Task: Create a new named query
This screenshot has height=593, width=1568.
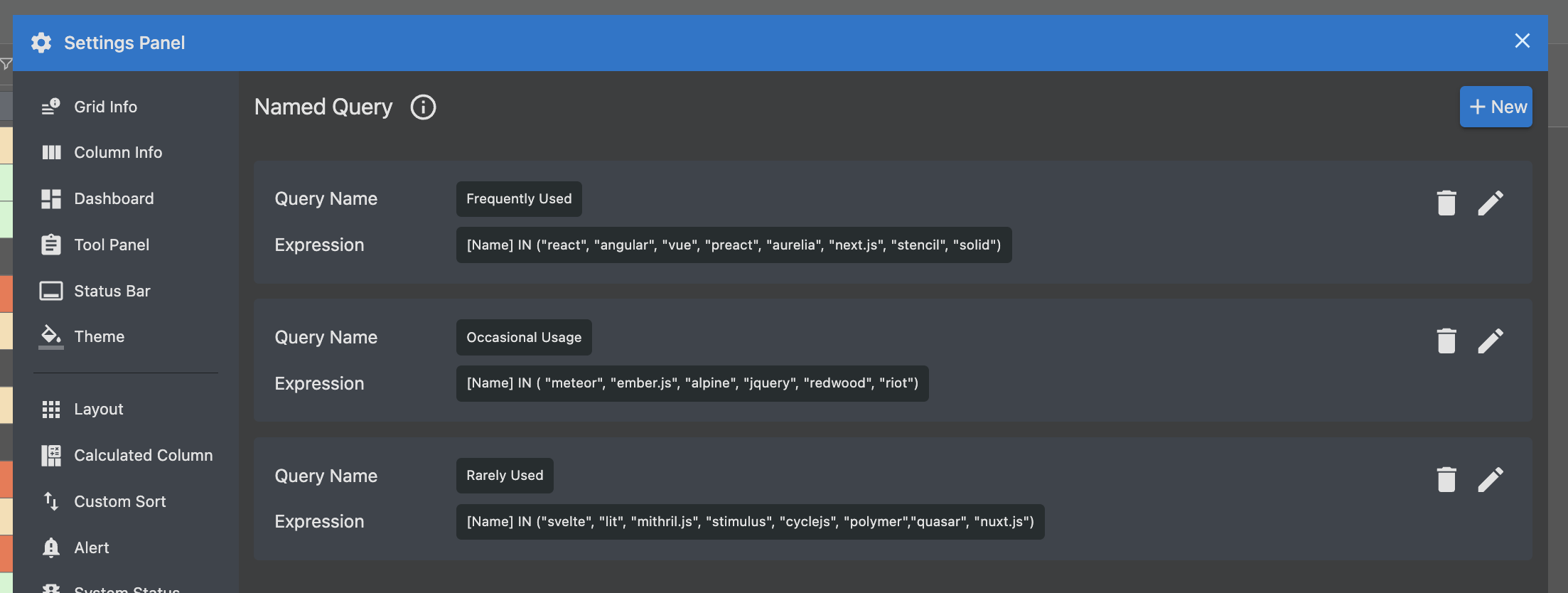Action: click(1495, 107)
